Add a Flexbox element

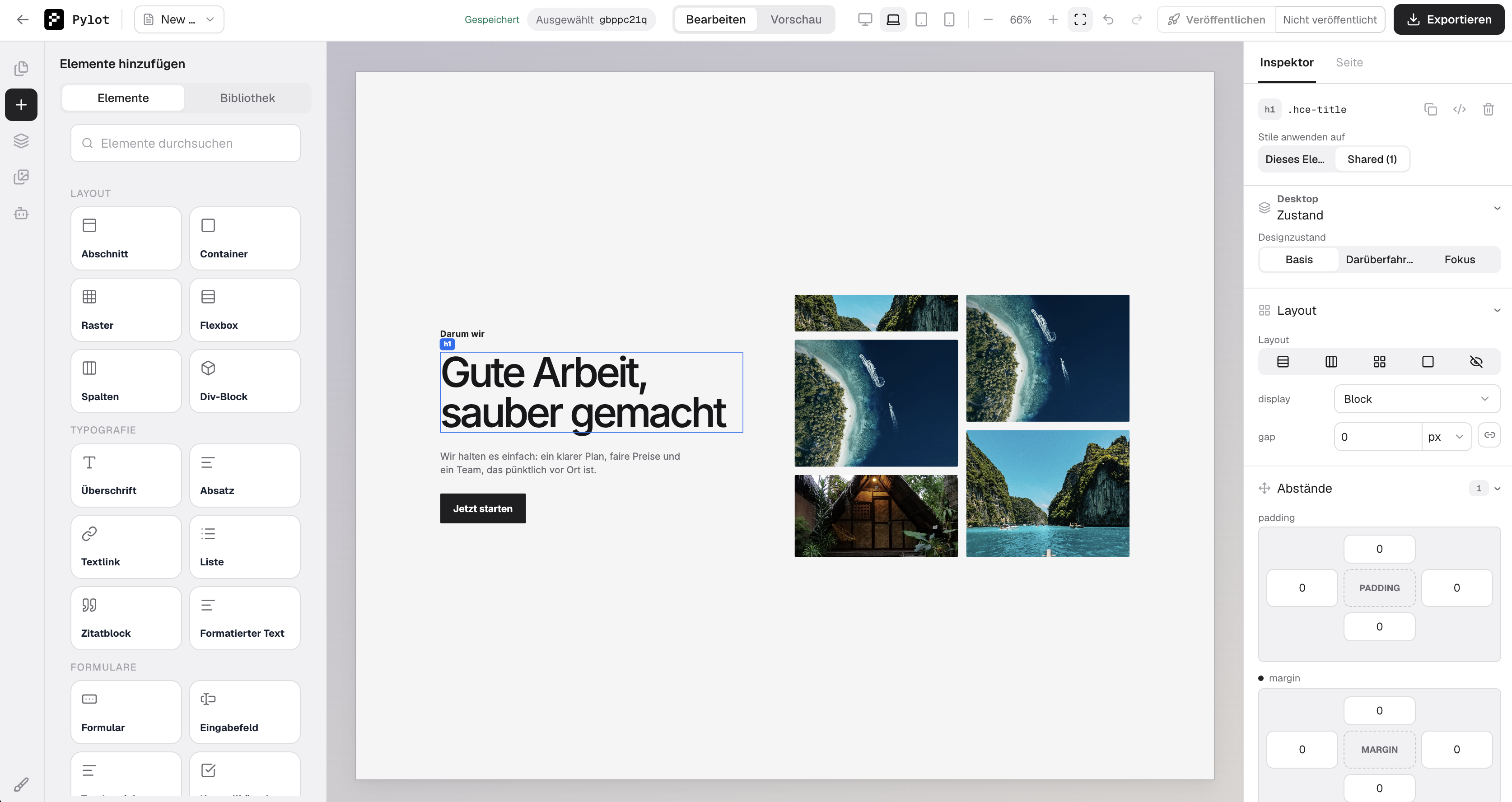[245, 309]
